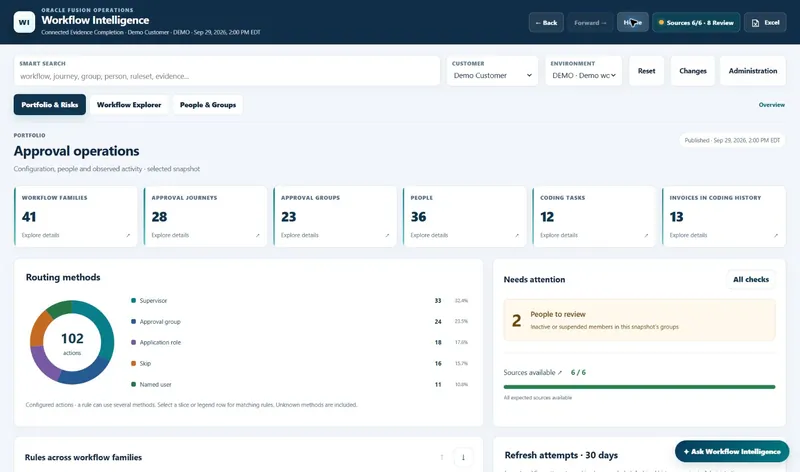The height and width of the screenshot is (472, 800).
Task: Click the orange Skip legend dot
Action: [134, 363]
